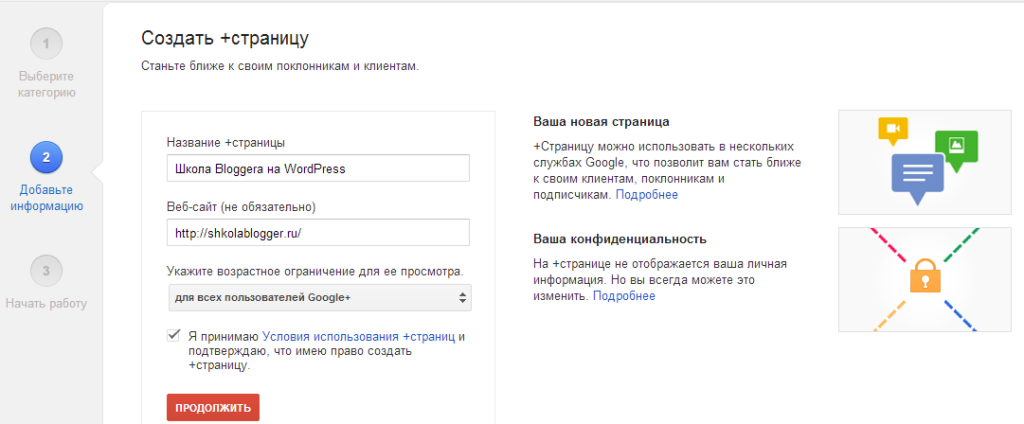Click 'Станьте ближе к своим поклонникам' subtitle
Screen dimensions: 1024x424
[x=280, y=67]
